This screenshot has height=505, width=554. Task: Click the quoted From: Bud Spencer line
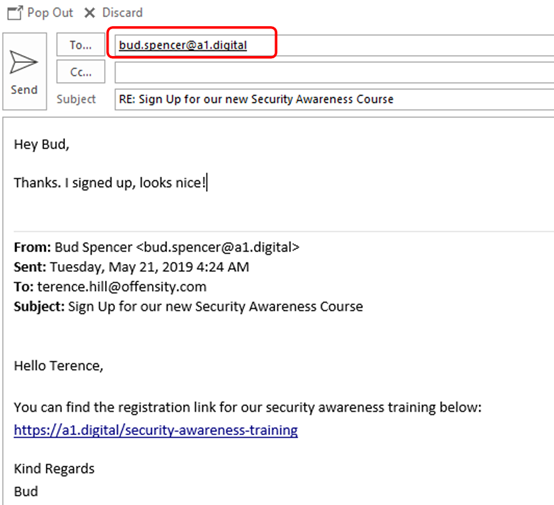pyautogui.click(x=157, y=247)
